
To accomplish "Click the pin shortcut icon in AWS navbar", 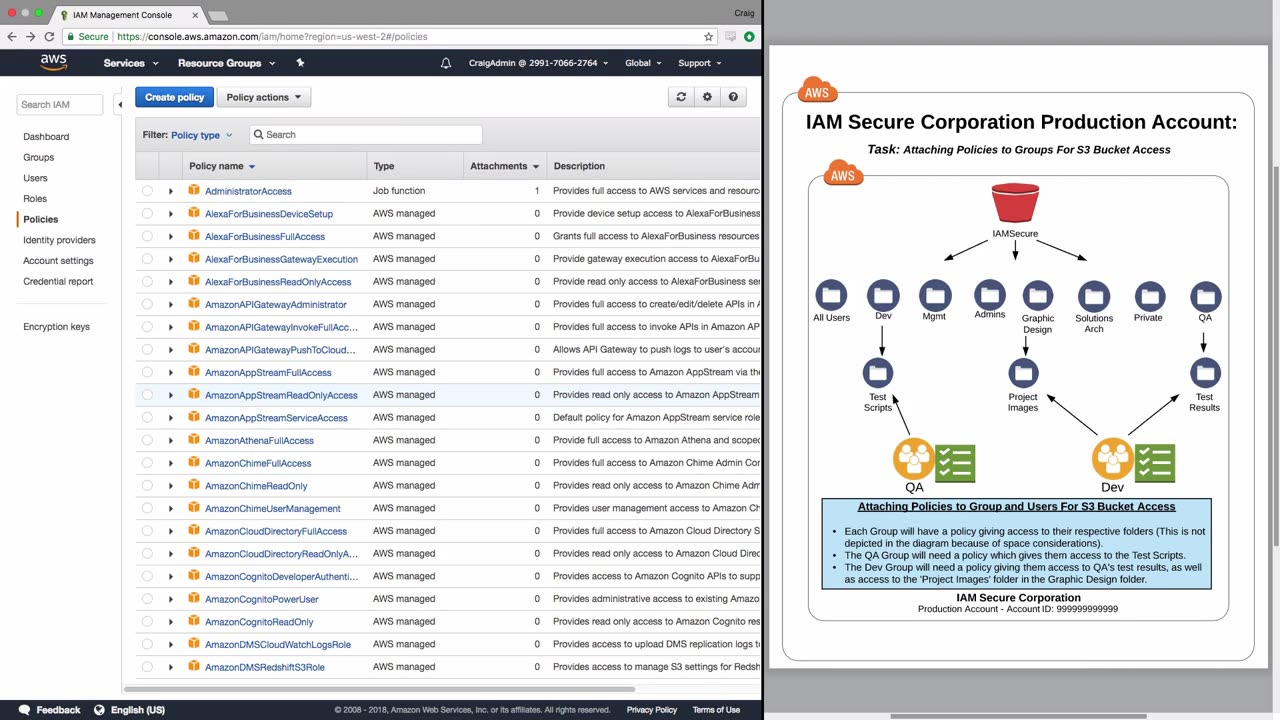I will click(300, 63).
